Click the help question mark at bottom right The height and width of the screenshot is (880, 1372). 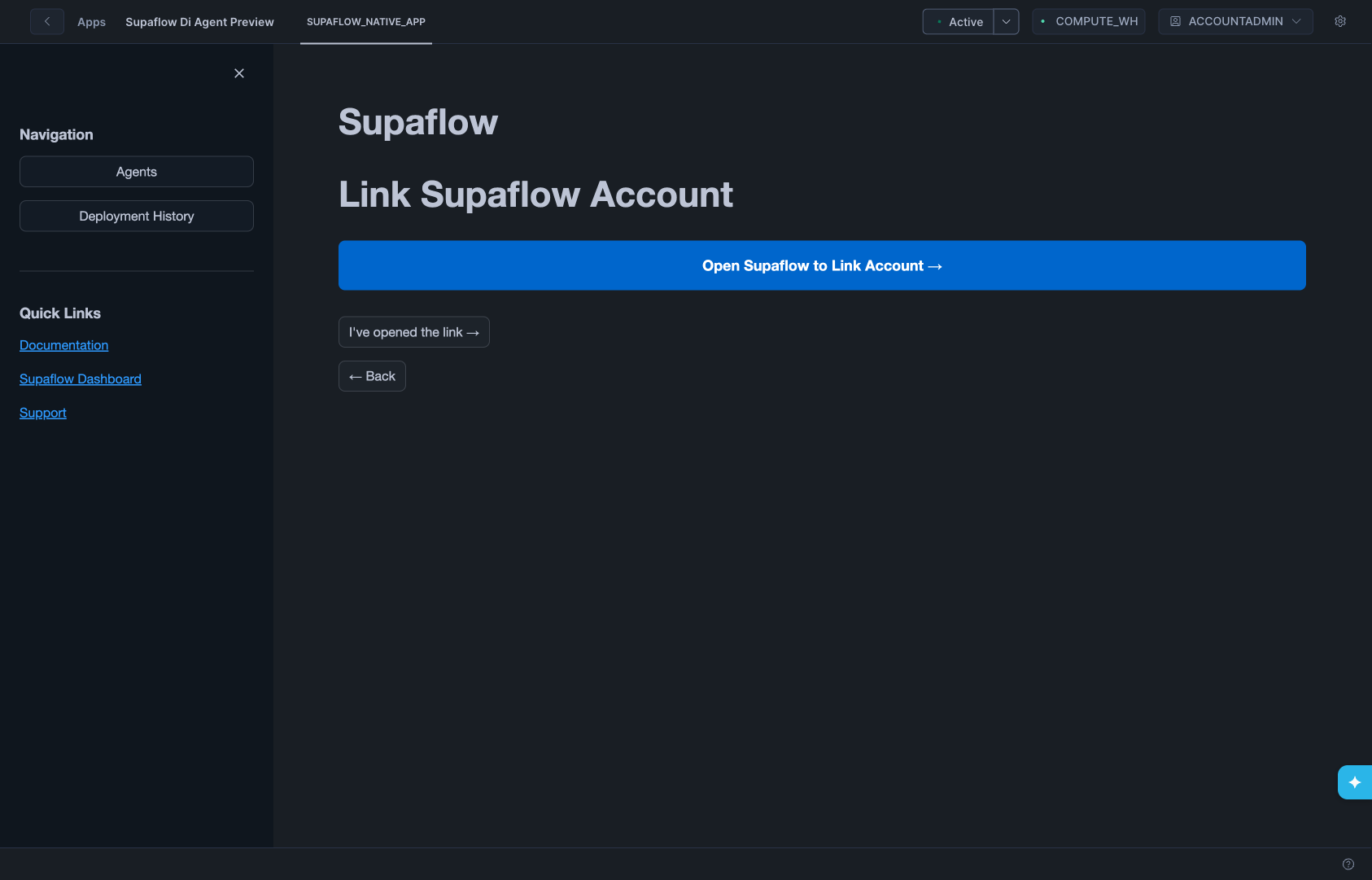[x=1347, y=865]
